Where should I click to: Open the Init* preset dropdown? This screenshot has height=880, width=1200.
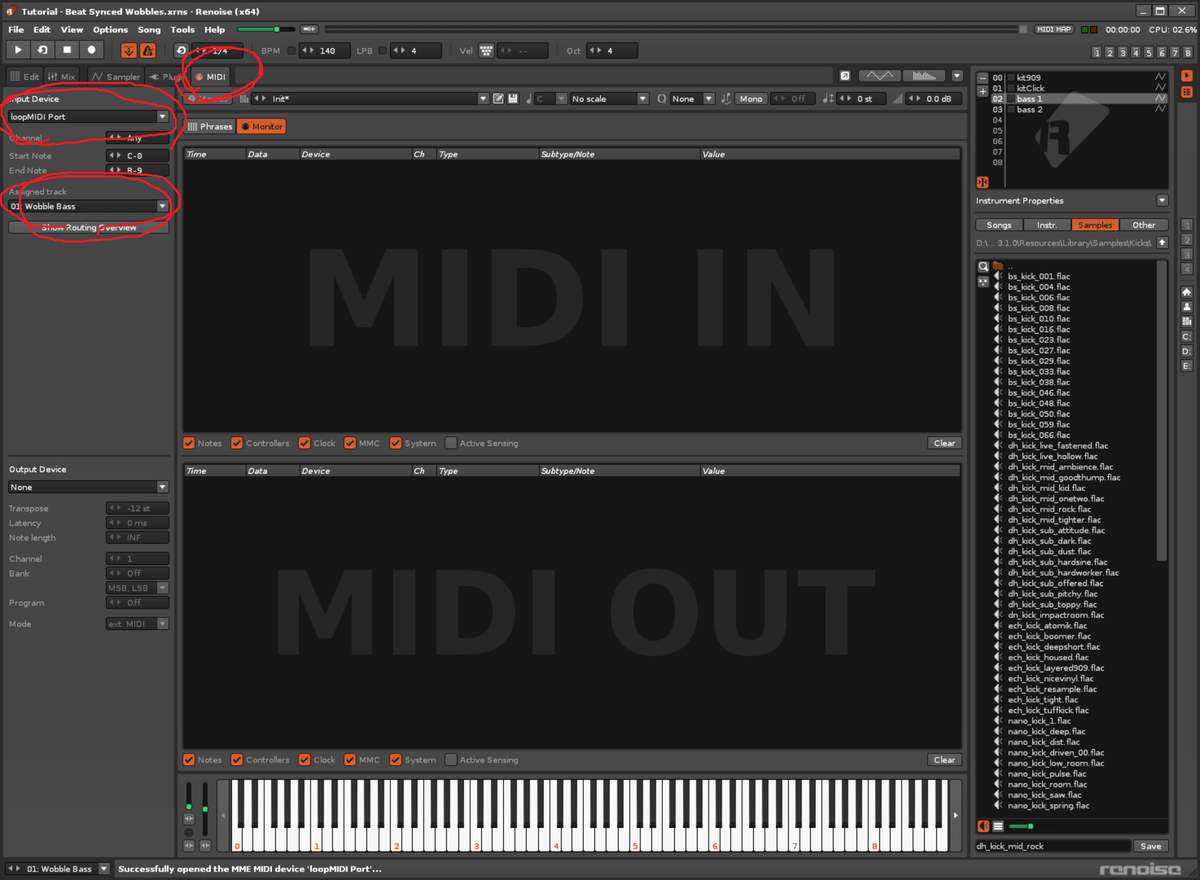pos(369,99)
